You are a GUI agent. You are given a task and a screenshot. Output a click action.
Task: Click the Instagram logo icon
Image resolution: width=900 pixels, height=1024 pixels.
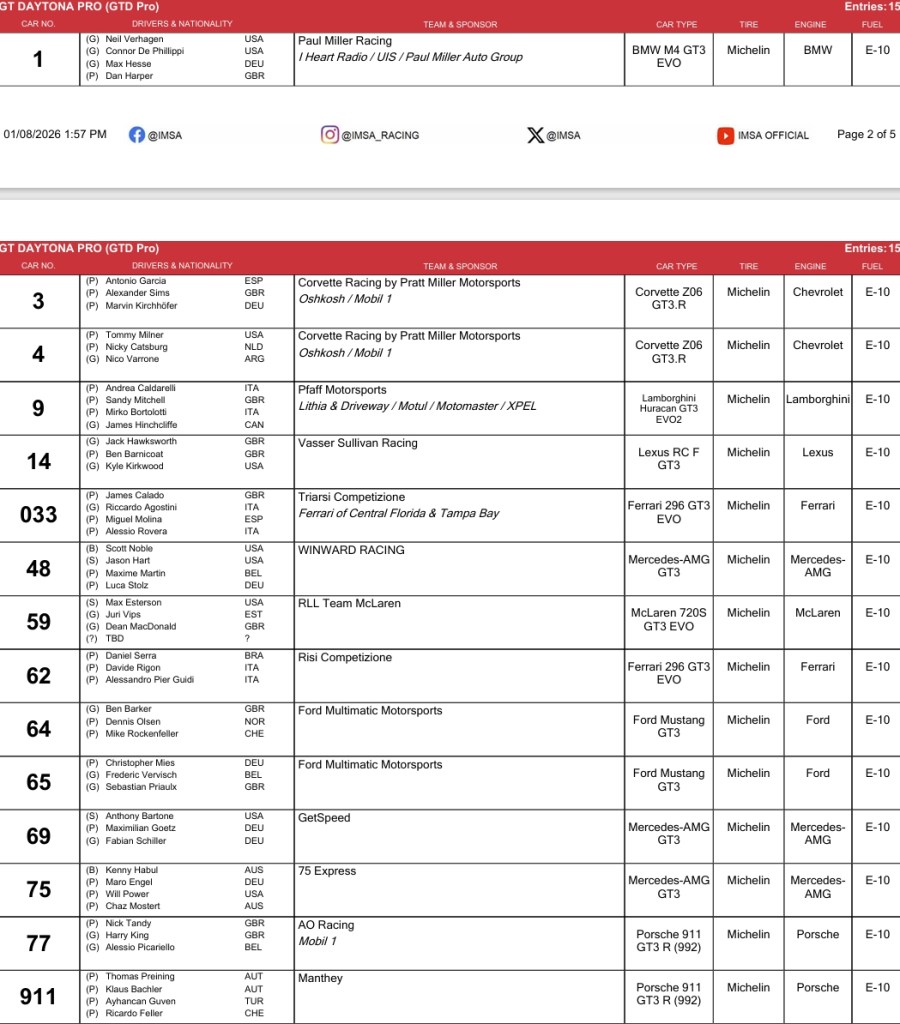329,135
